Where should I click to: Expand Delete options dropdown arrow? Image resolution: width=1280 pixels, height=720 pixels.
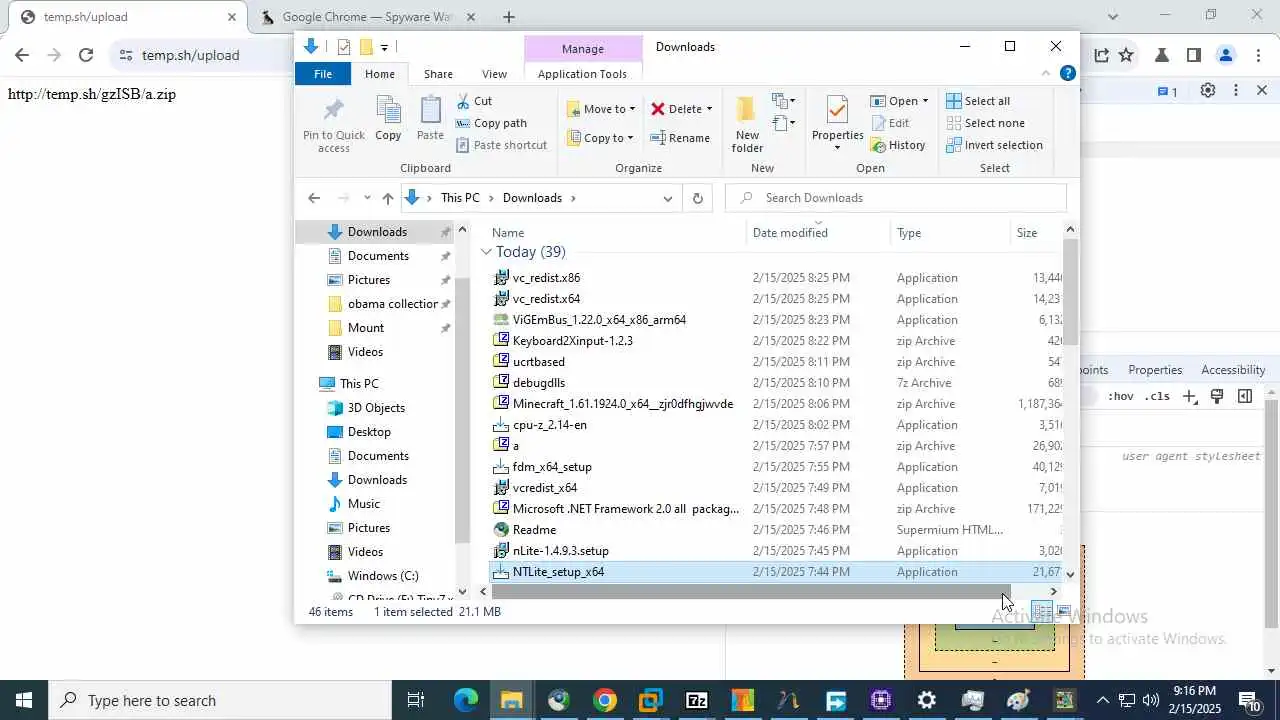click(x=709, y=109)
